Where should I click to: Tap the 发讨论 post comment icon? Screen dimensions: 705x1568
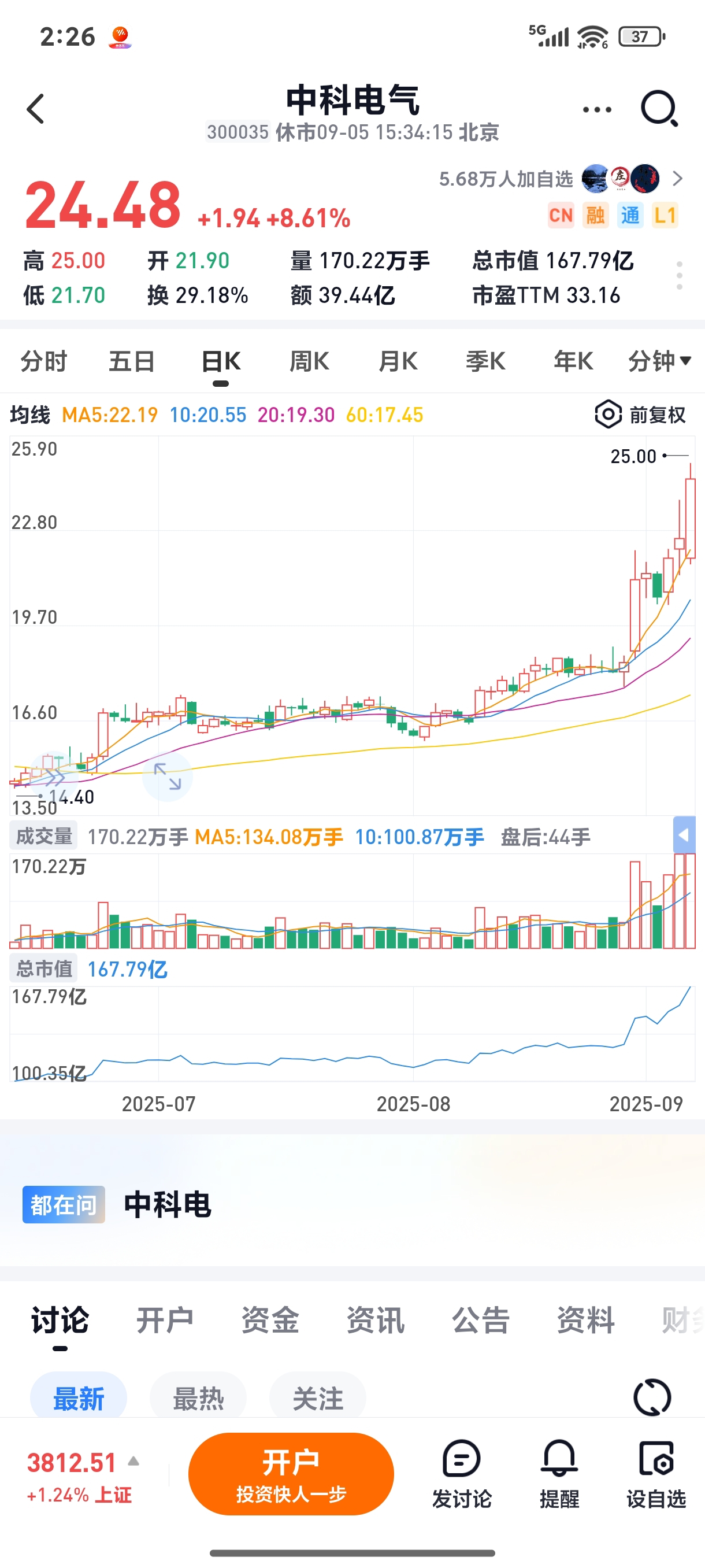(462, 1458)
